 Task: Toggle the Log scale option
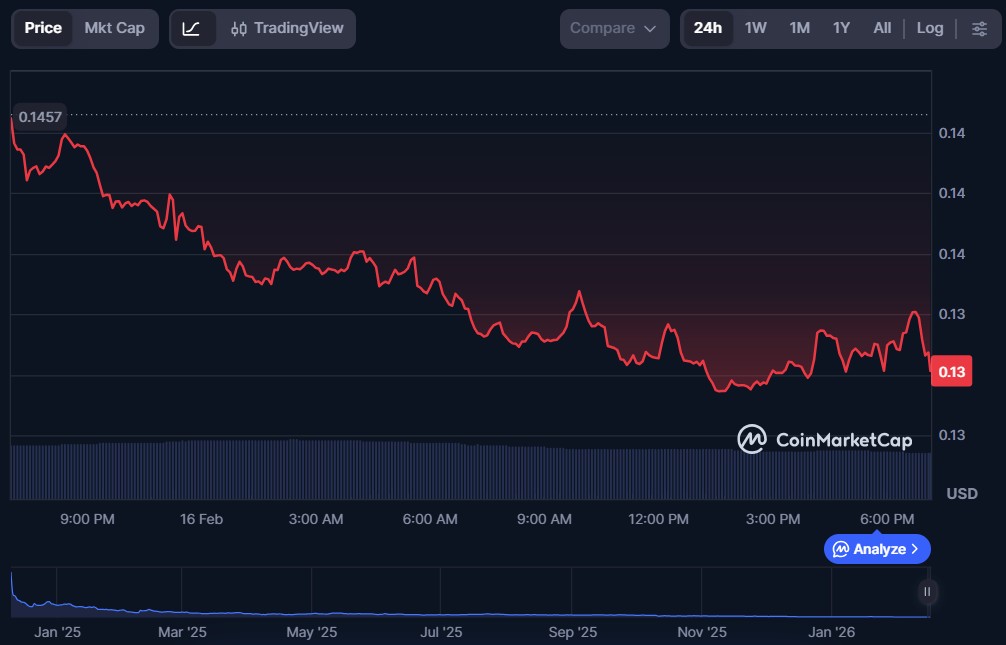click(x=930, y=29)
